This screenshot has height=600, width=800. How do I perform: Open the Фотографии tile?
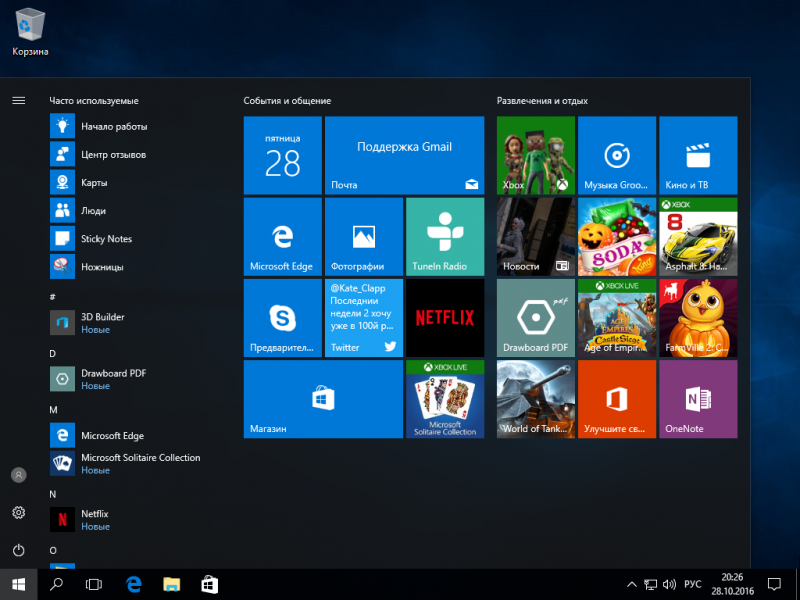click(x=364, y=237)
